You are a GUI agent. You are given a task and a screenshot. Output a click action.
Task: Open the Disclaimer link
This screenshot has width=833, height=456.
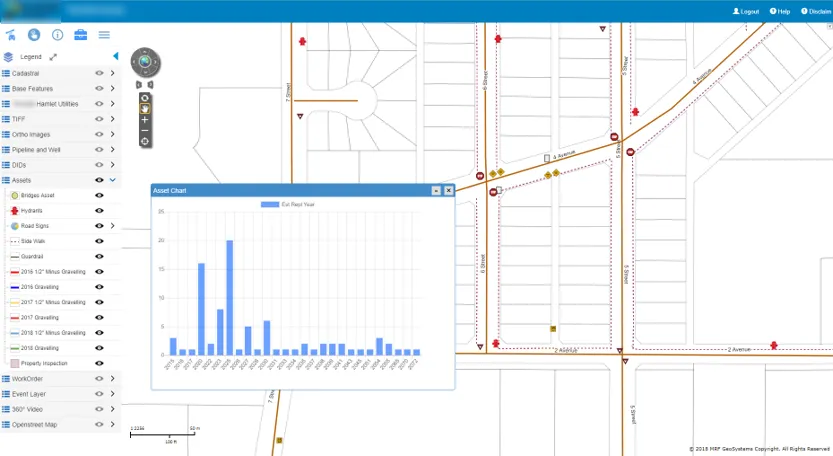tap(817, 11)
